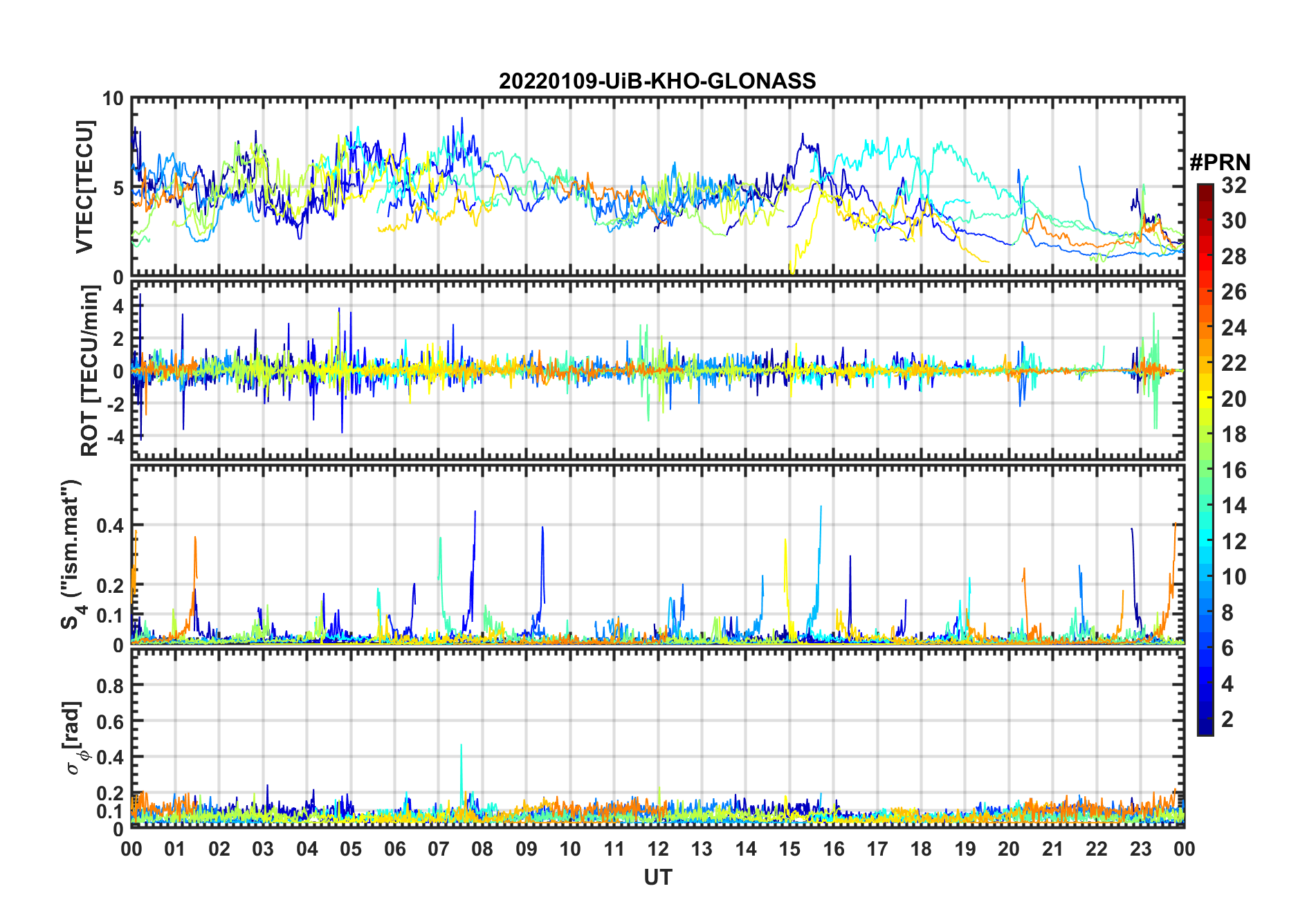This screenshot has height=920, width=1316.
Task: Click the 0.8 tick on sigma-phi axis
Action: [x=111, y=686]
